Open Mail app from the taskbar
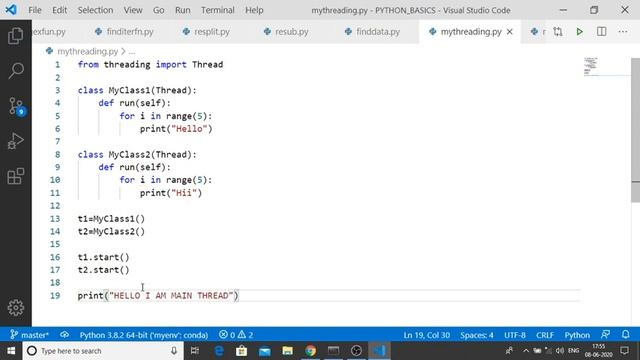640x360 pixels. (264, 351)
